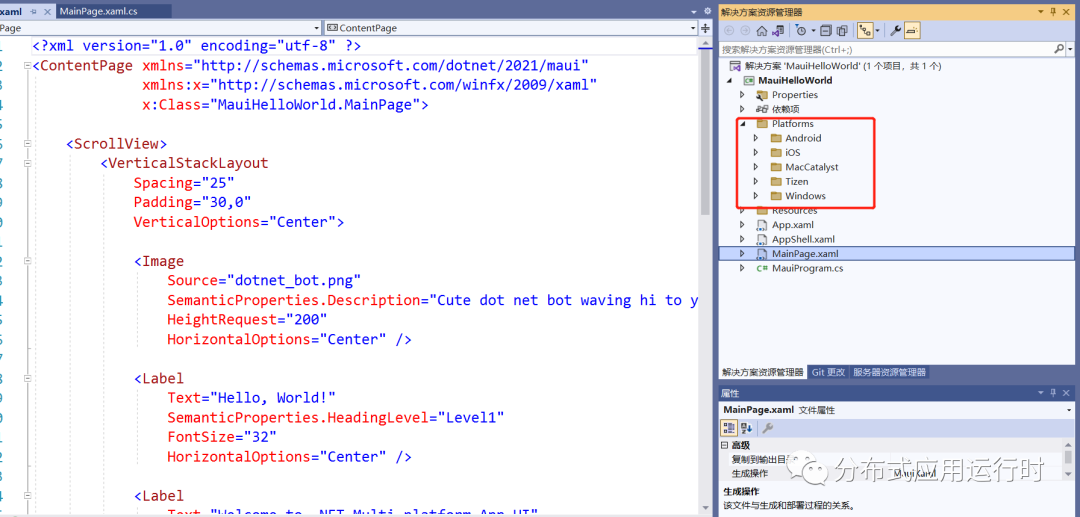Image resolution: width=1080 pixels, height=517 pixels.
Task: Expand the Properties node
Action: [x=742, y=95]
